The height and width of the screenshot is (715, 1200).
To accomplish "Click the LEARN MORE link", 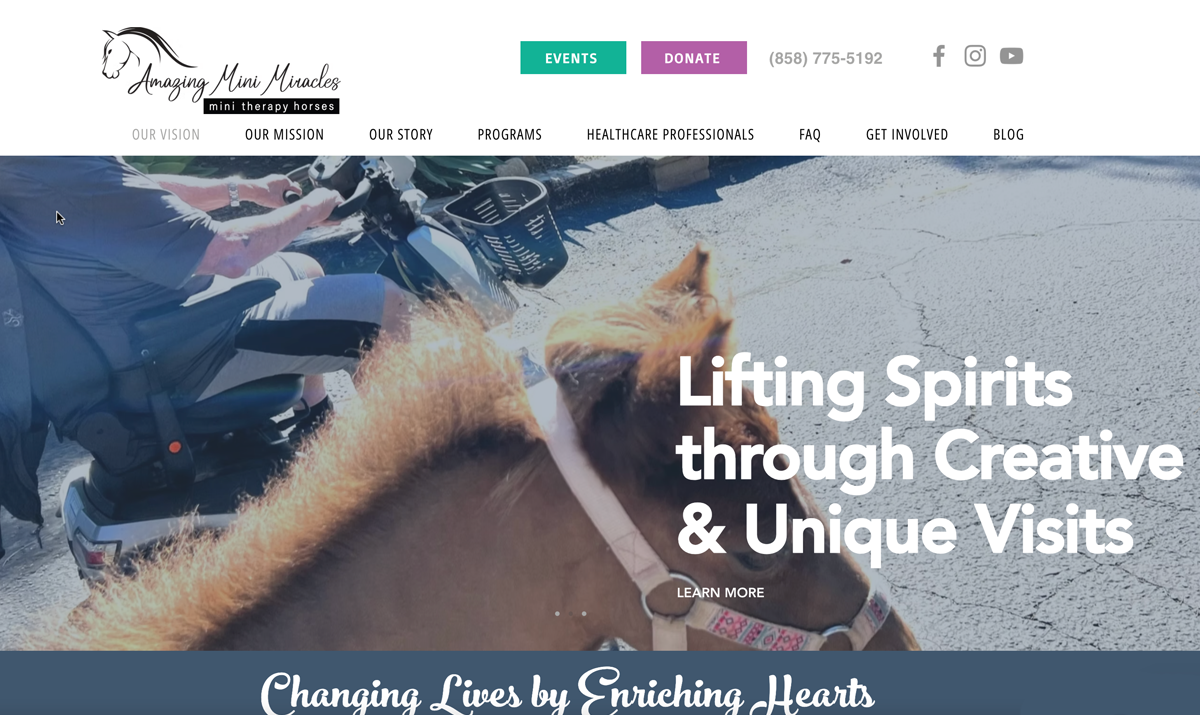I will tap(720, 593).
